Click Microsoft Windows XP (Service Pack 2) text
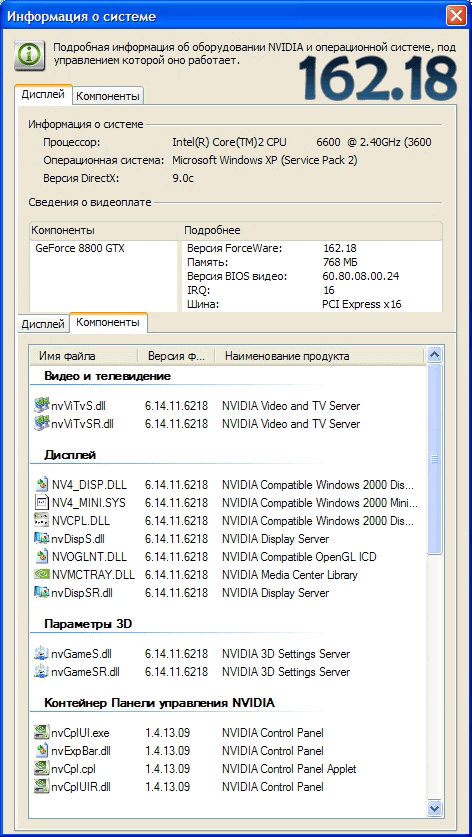This screenshot has height=837, width=472. [265, 160]
